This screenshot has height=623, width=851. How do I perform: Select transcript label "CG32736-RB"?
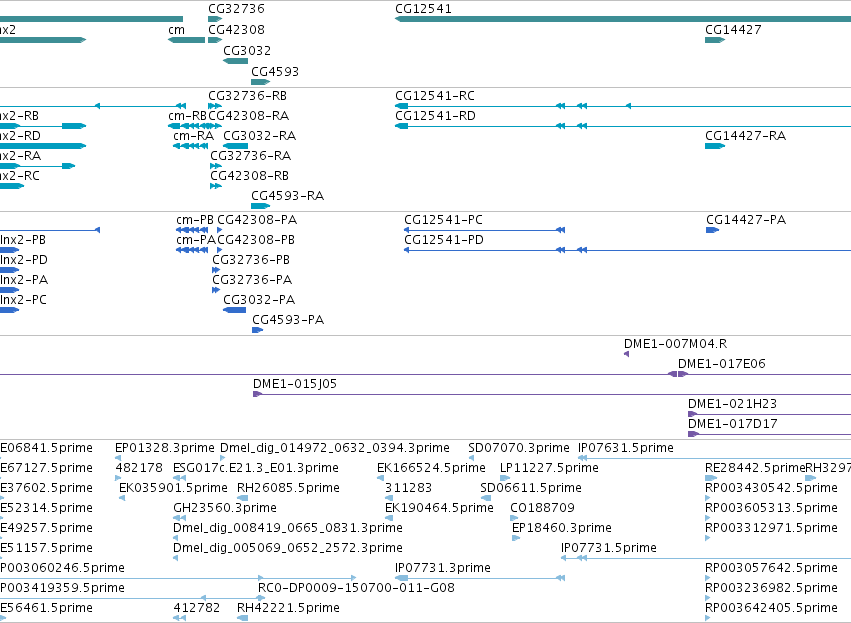[x=247, y=96]
